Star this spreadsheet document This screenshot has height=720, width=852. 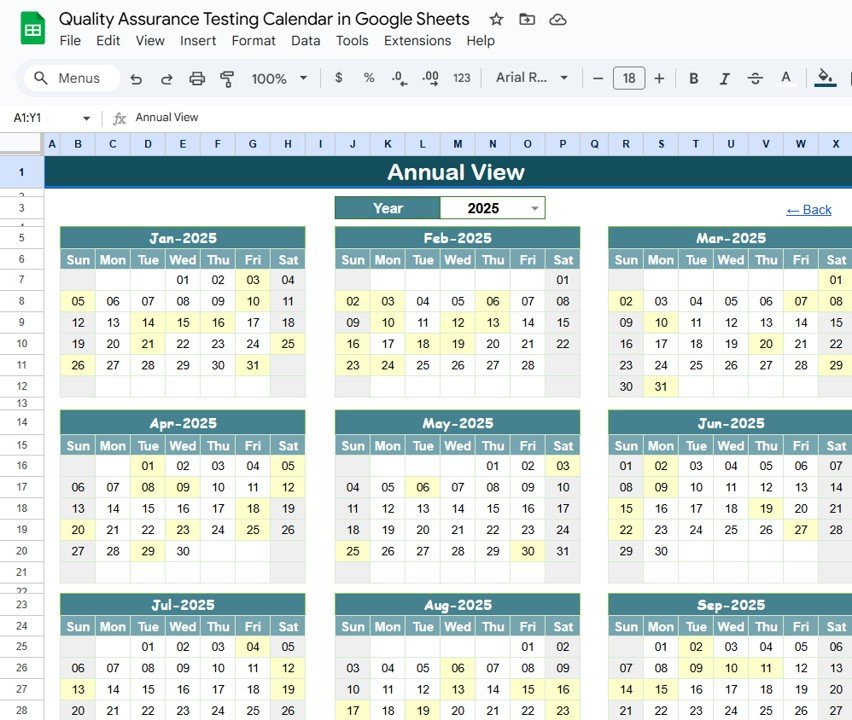tap(496, 19)
